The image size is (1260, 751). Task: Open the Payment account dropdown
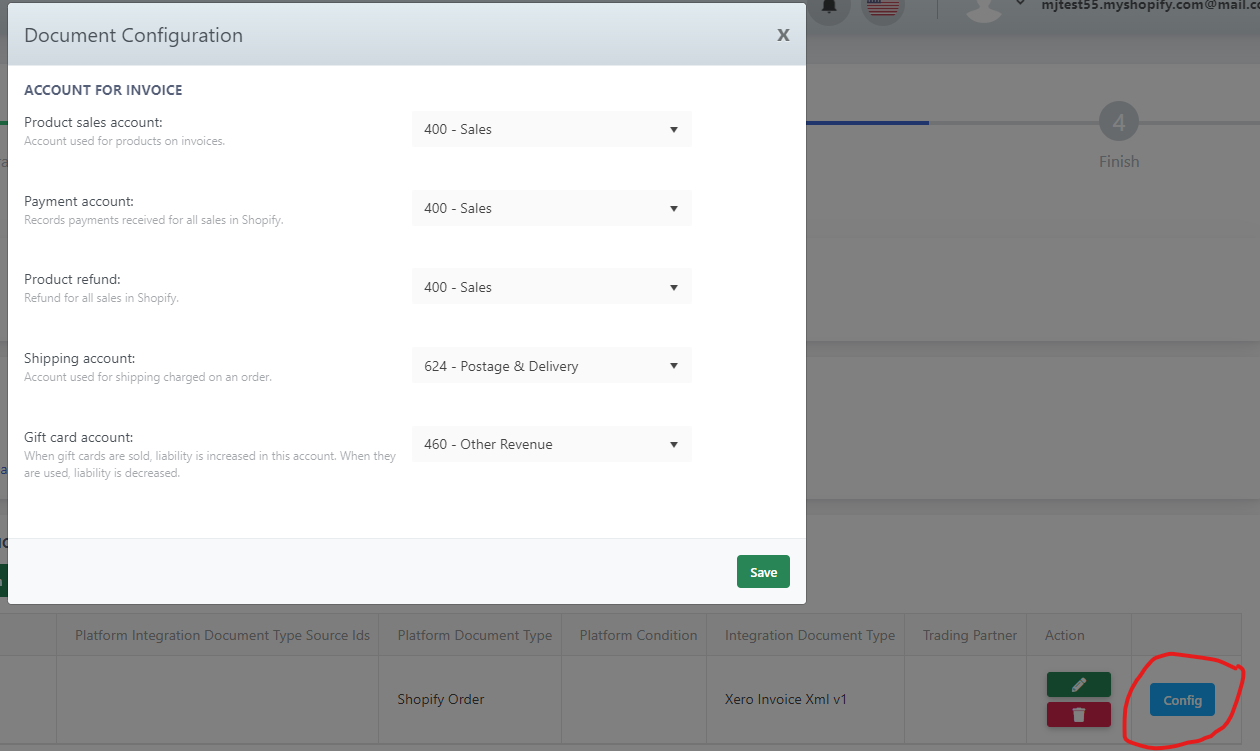click(x=551, y=208)
